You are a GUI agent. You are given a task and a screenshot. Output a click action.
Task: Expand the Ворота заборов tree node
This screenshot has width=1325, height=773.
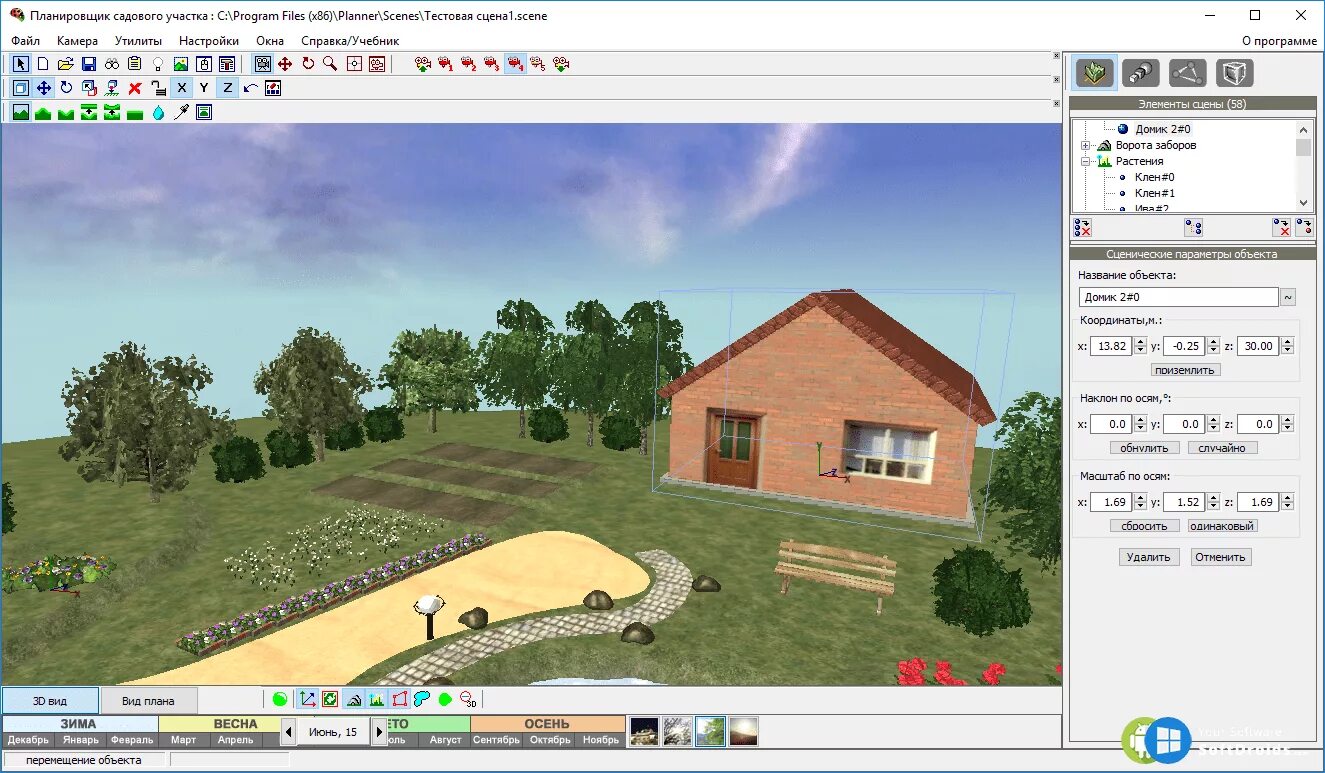1086,146
